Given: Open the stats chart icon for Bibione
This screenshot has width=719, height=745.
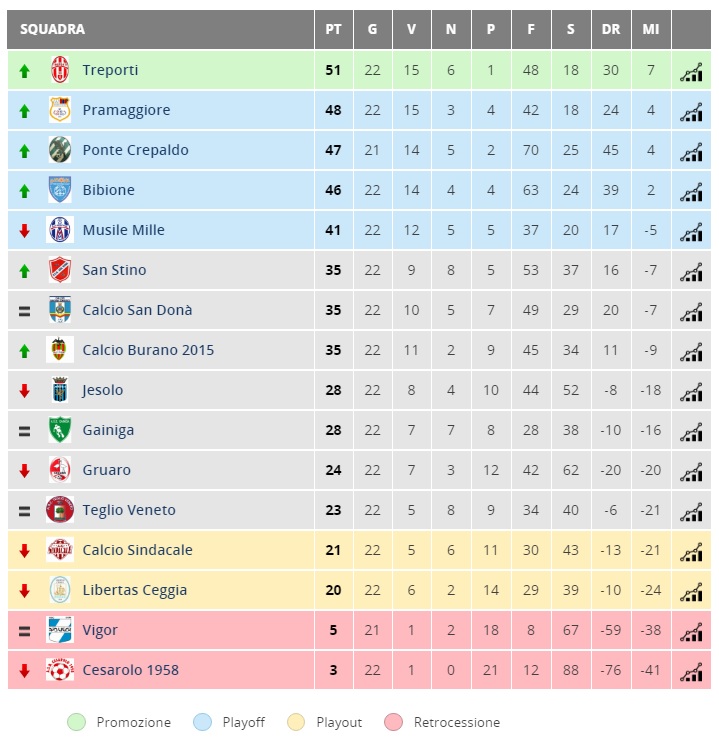Looking at the screenshot, I should [x=691, y=191].
